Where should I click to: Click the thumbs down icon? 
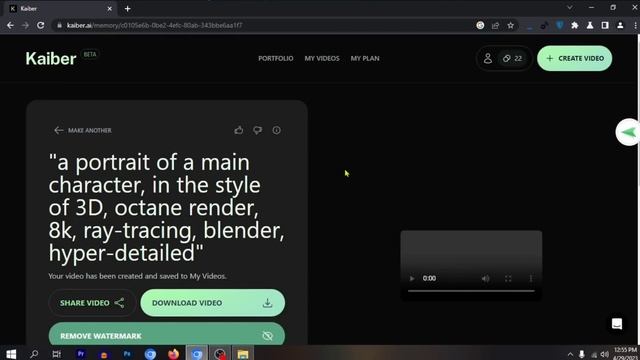pos(258,130)
